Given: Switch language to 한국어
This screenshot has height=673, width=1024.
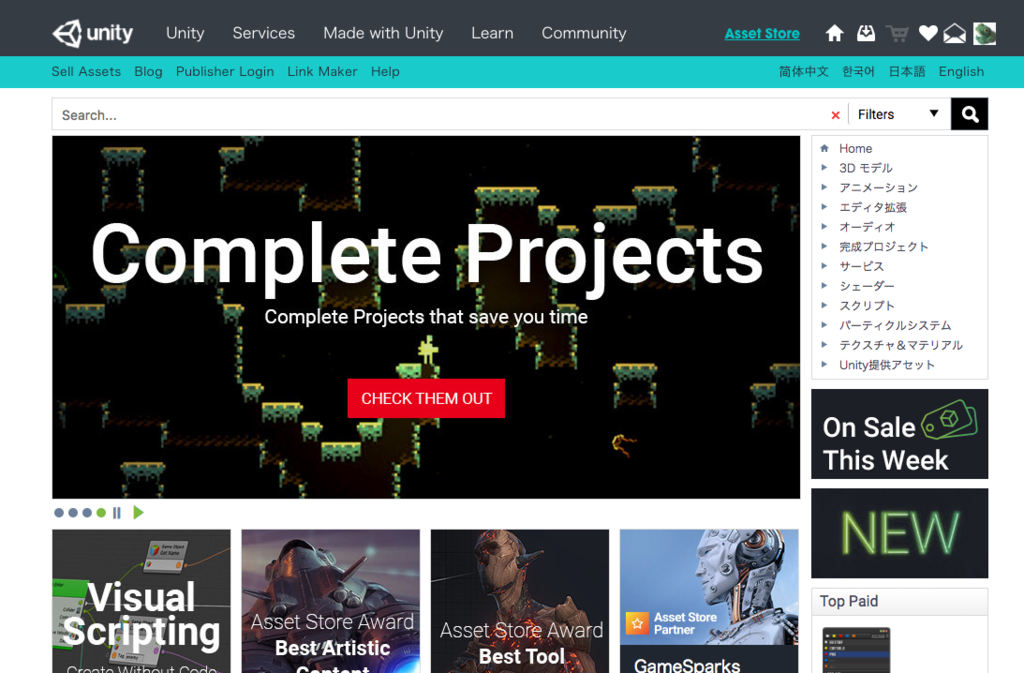Looking at the screenshot, I should point(858,71).
